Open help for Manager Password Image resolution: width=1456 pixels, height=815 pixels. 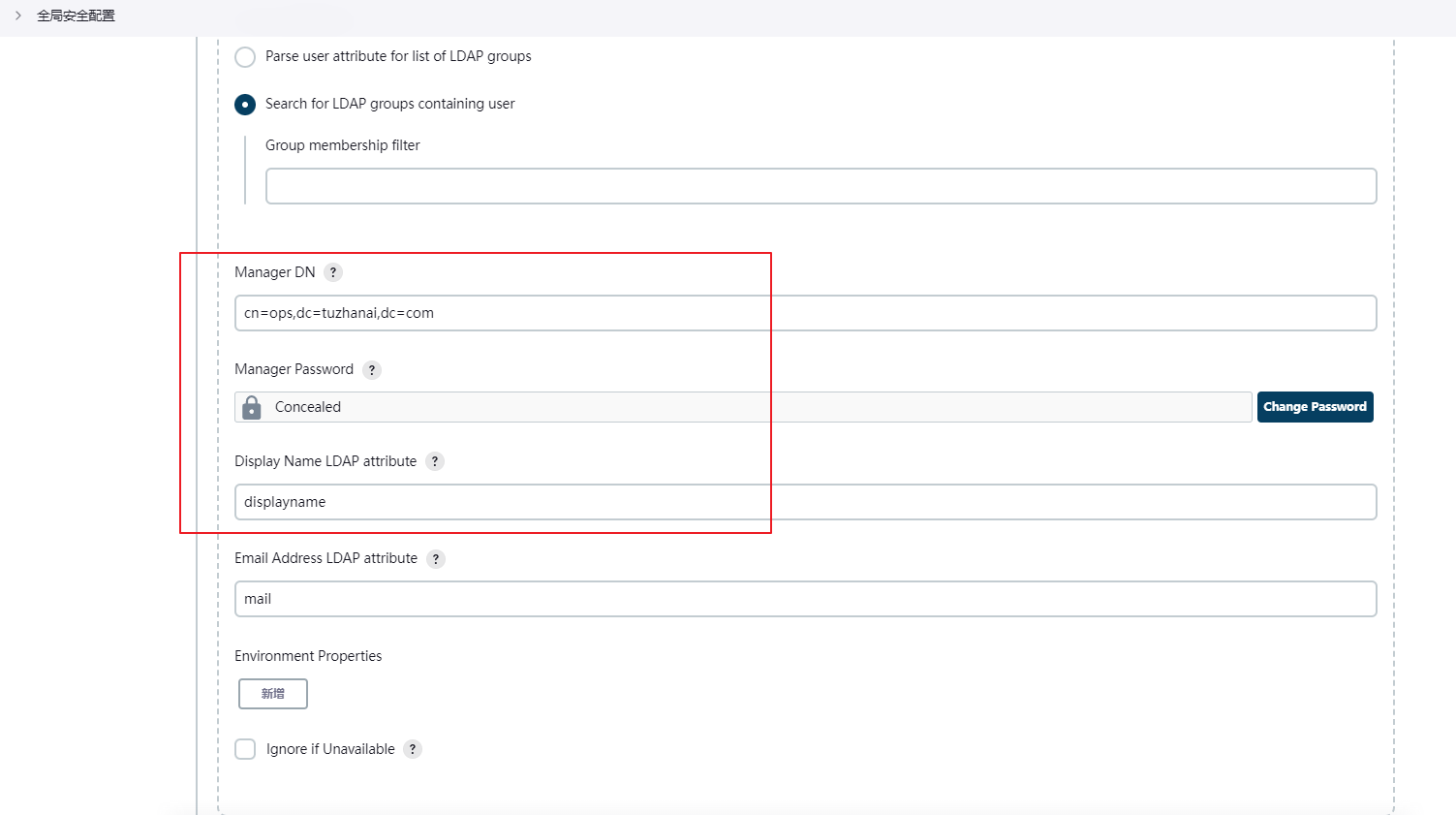tap(372, 370)
